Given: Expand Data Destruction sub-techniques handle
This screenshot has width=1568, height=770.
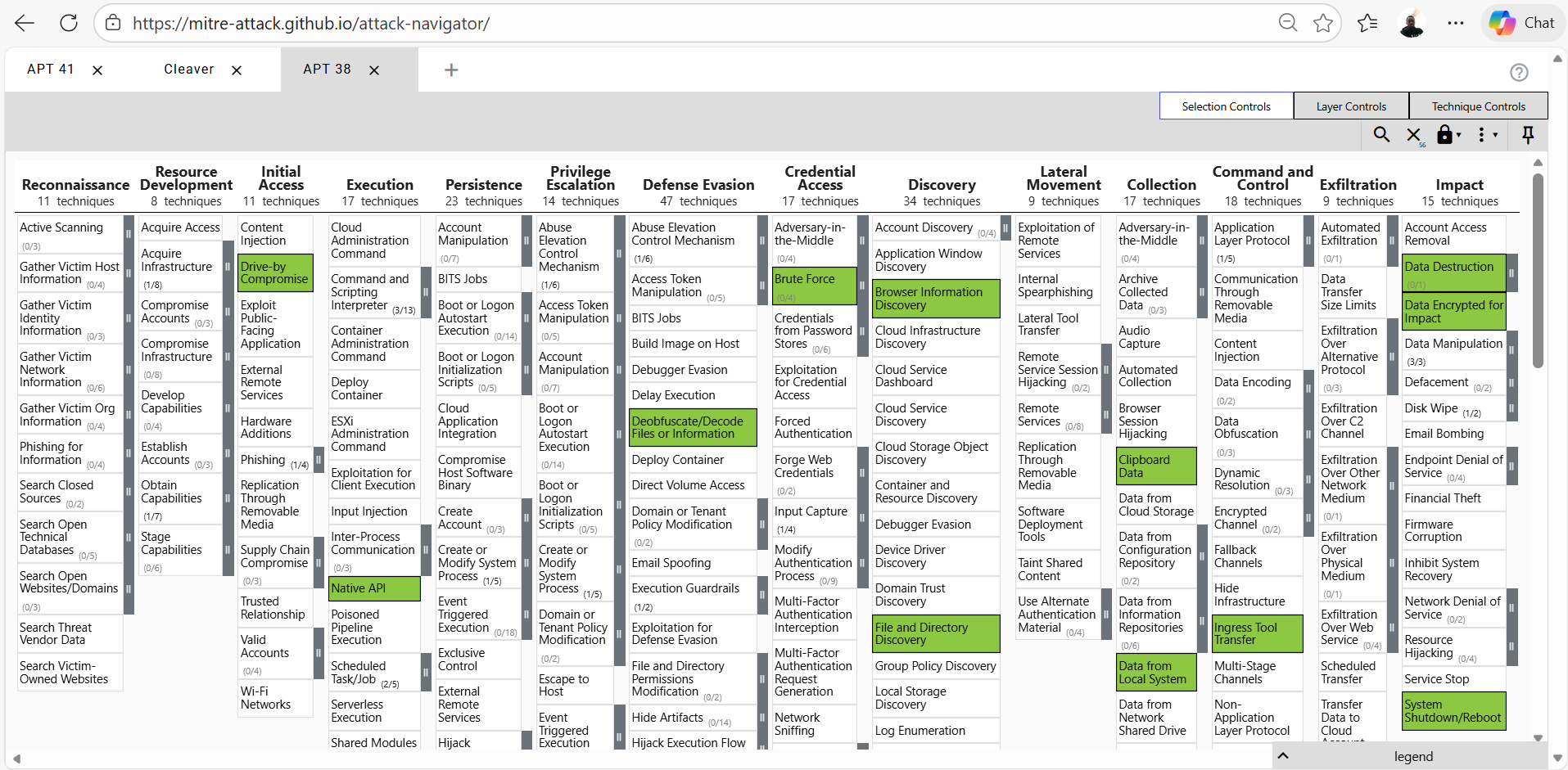Looking at the screenshot, I should (1512, 272).
